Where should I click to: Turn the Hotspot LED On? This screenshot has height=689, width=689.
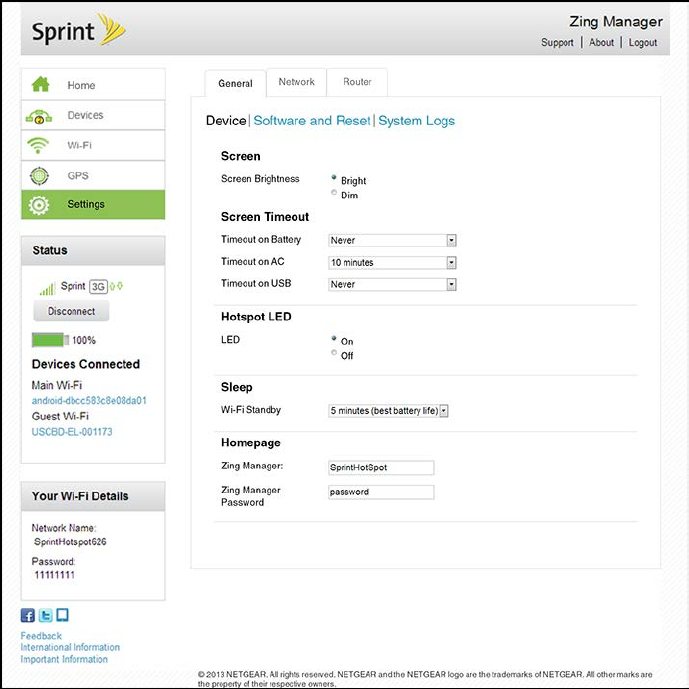tap(334, 338)
